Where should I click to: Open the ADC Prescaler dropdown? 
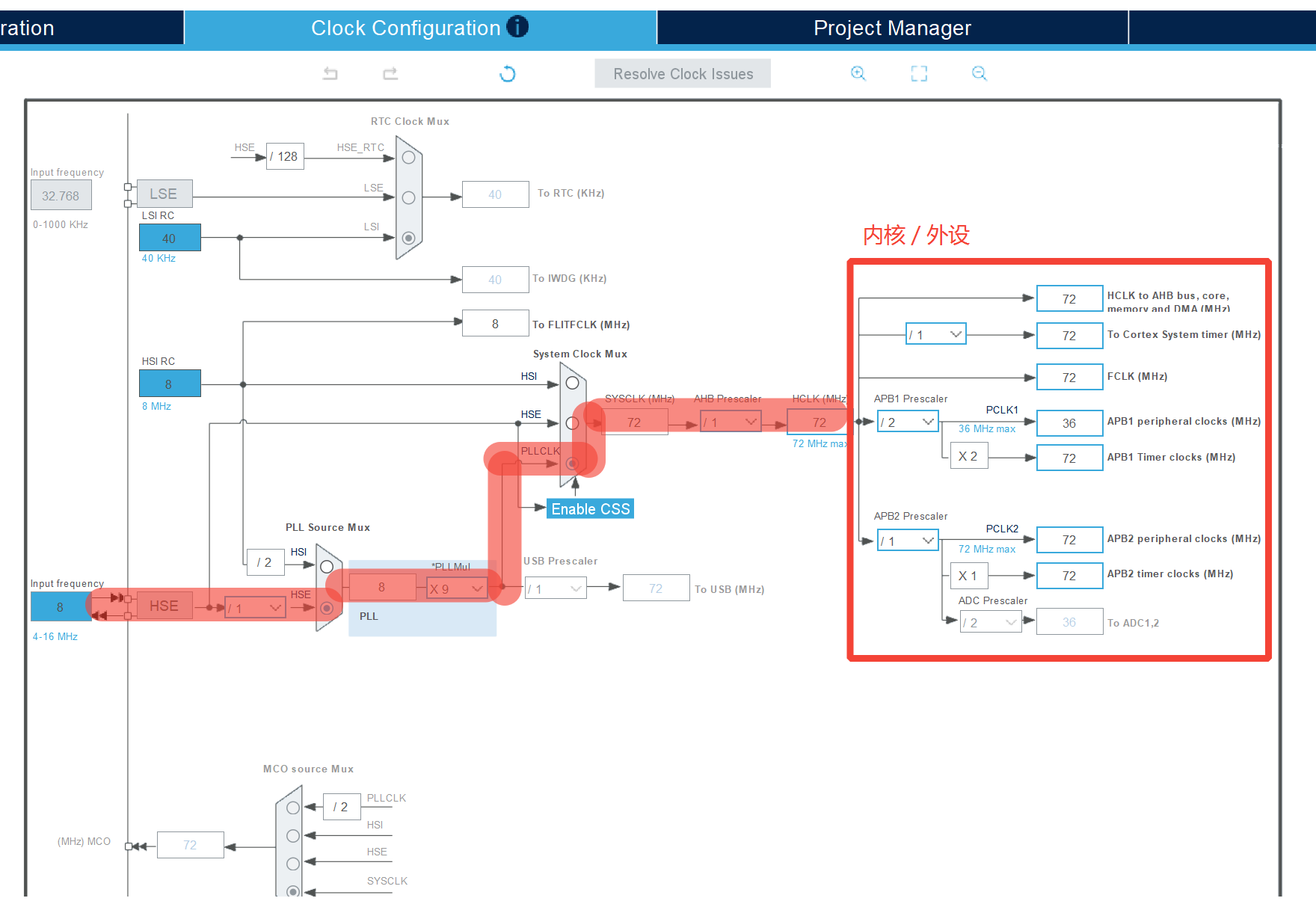click(991, 622)
